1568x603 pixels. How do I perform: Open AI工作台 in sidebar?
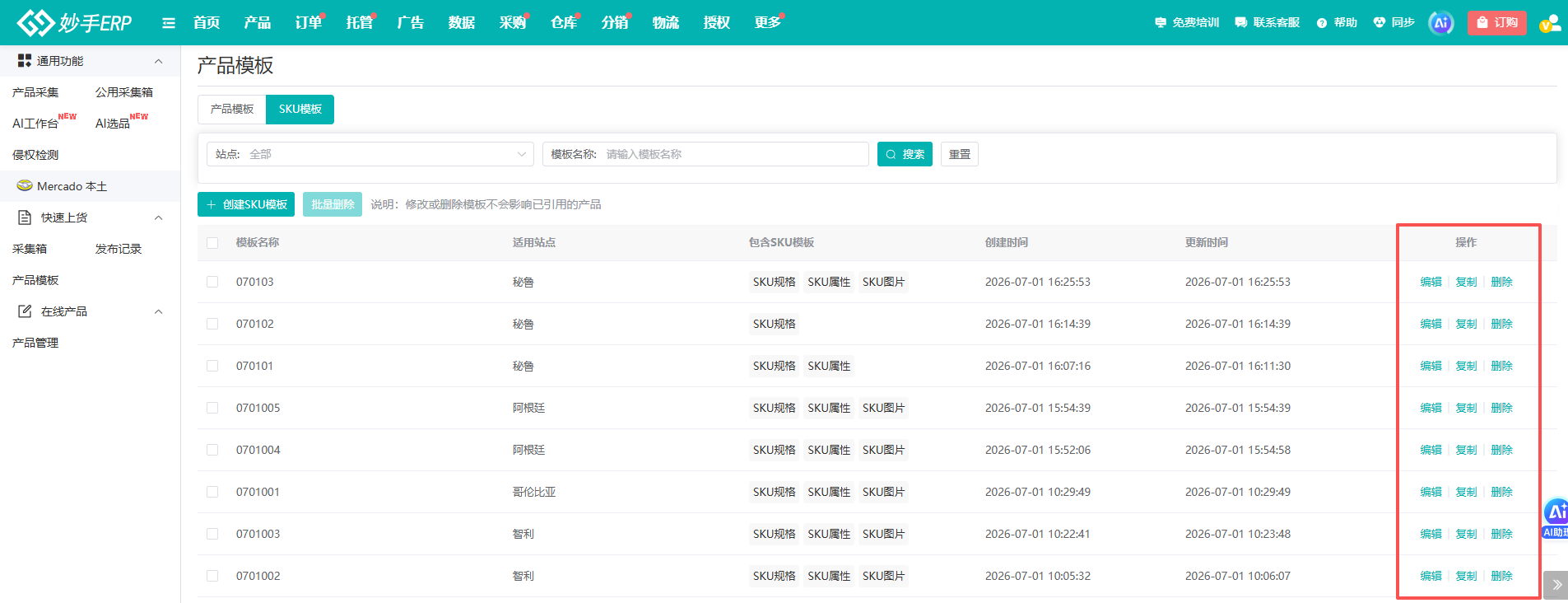click(35, 124)
